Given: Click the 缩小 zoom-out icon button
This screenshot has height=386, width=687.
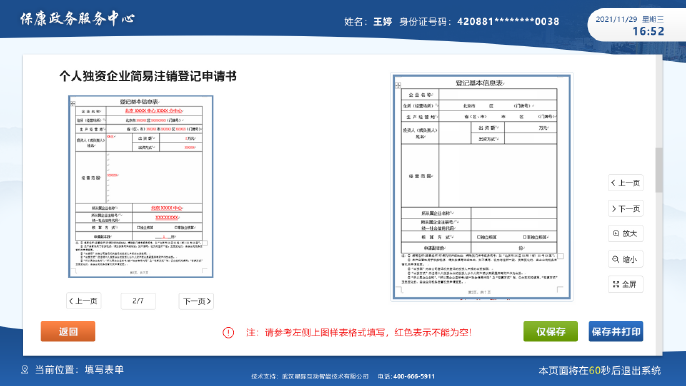Looking at the screenshot, I should pyautogui.click(x=626, y=259).
